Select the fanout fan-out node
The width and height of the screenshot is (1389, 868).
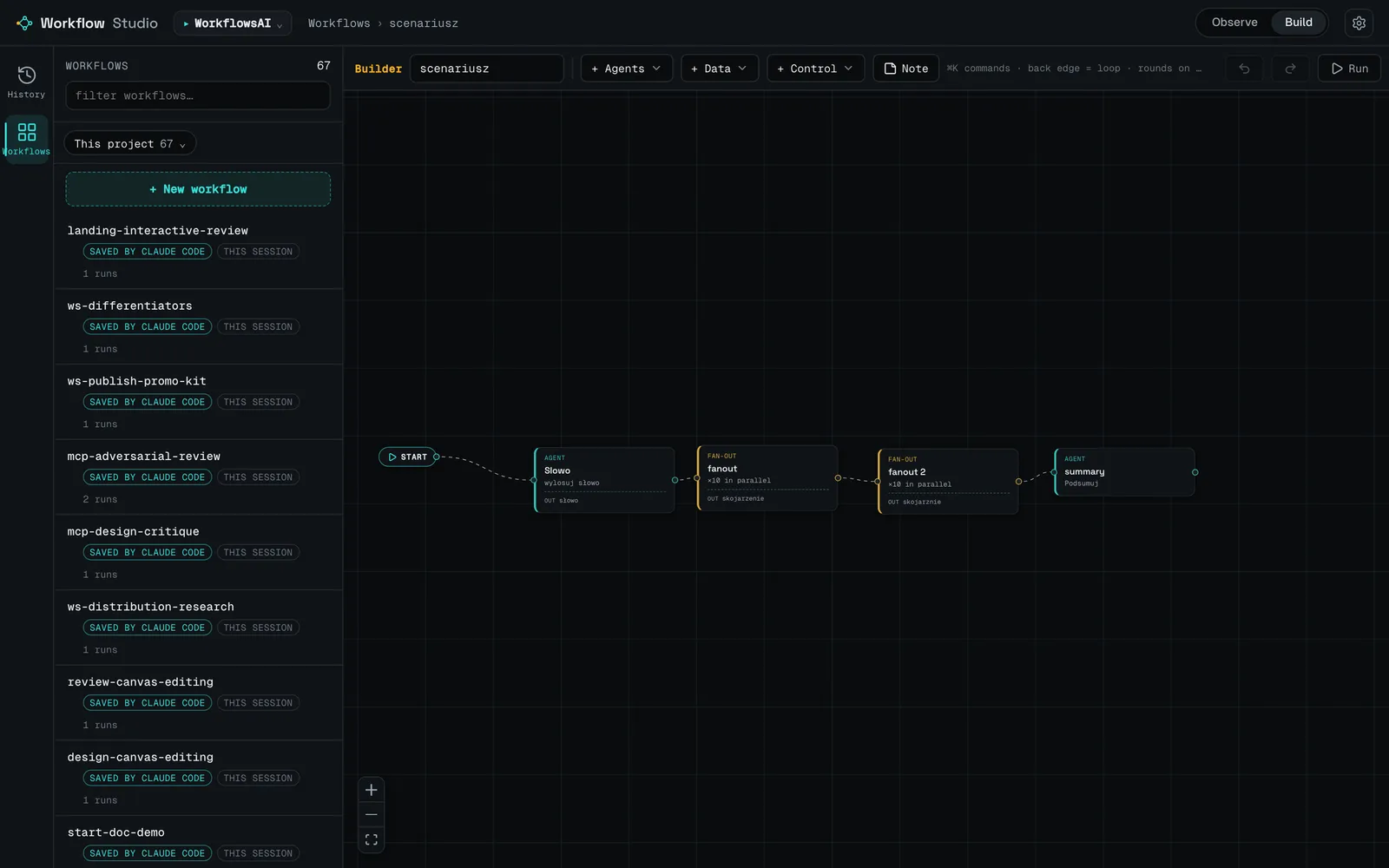point(767,478)
